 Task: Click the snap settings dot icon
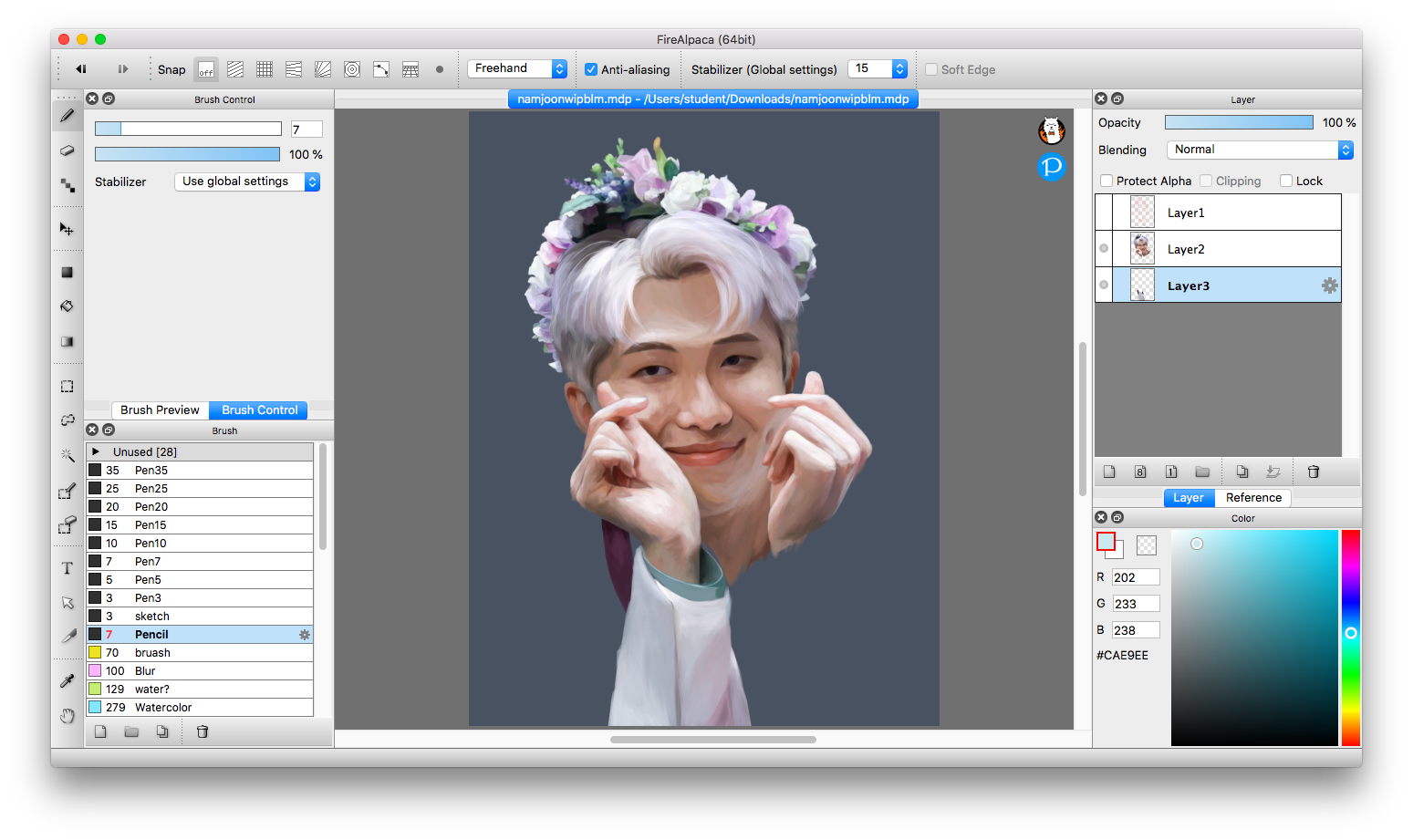click(440, 69)
